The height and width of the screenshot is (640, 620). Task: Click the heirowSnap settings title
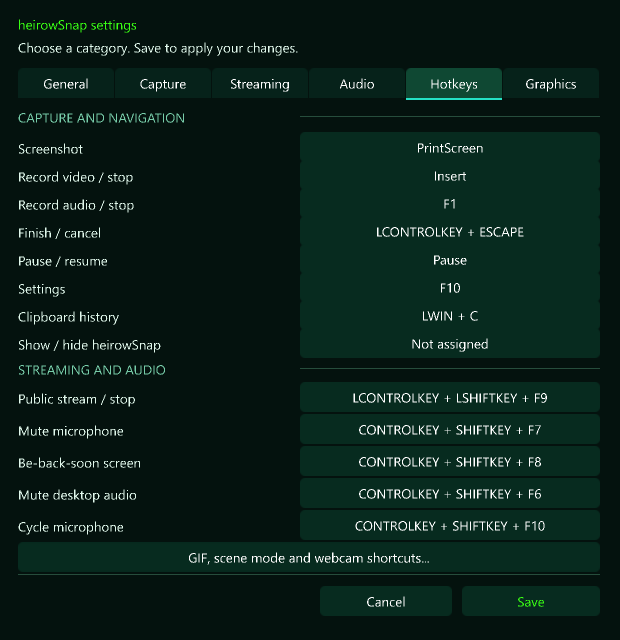[77, 25]
